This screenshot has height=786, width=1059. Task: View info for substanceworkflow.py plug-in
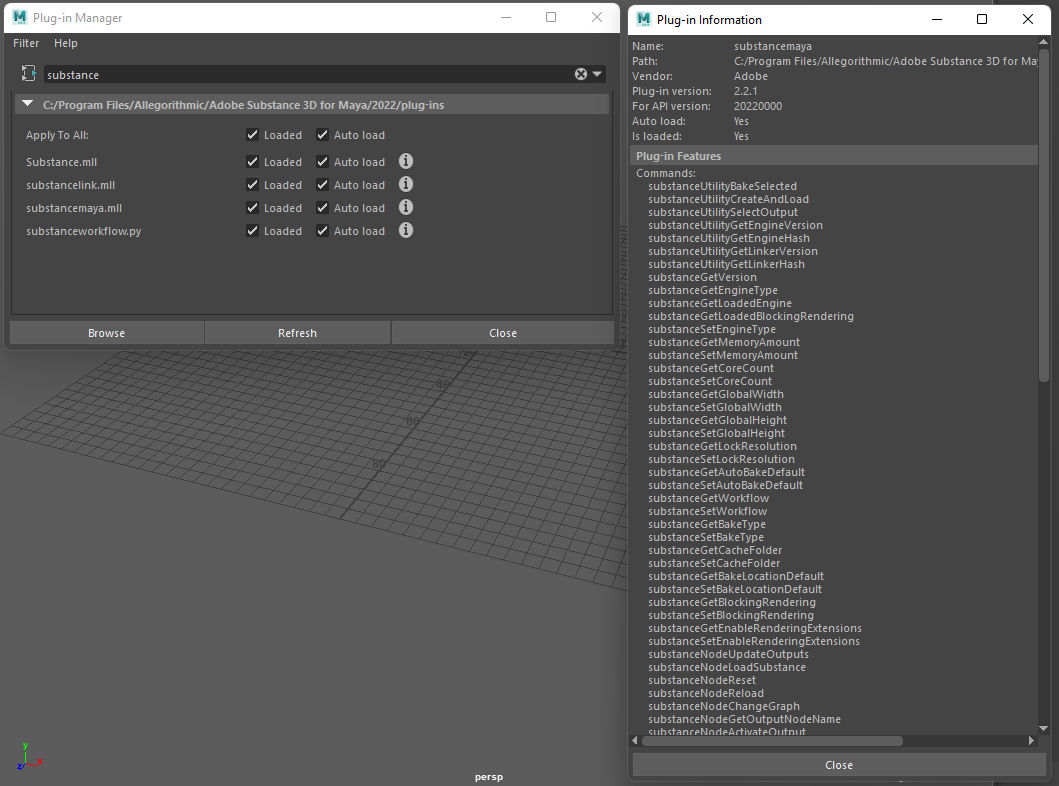(x=405, y=230)
